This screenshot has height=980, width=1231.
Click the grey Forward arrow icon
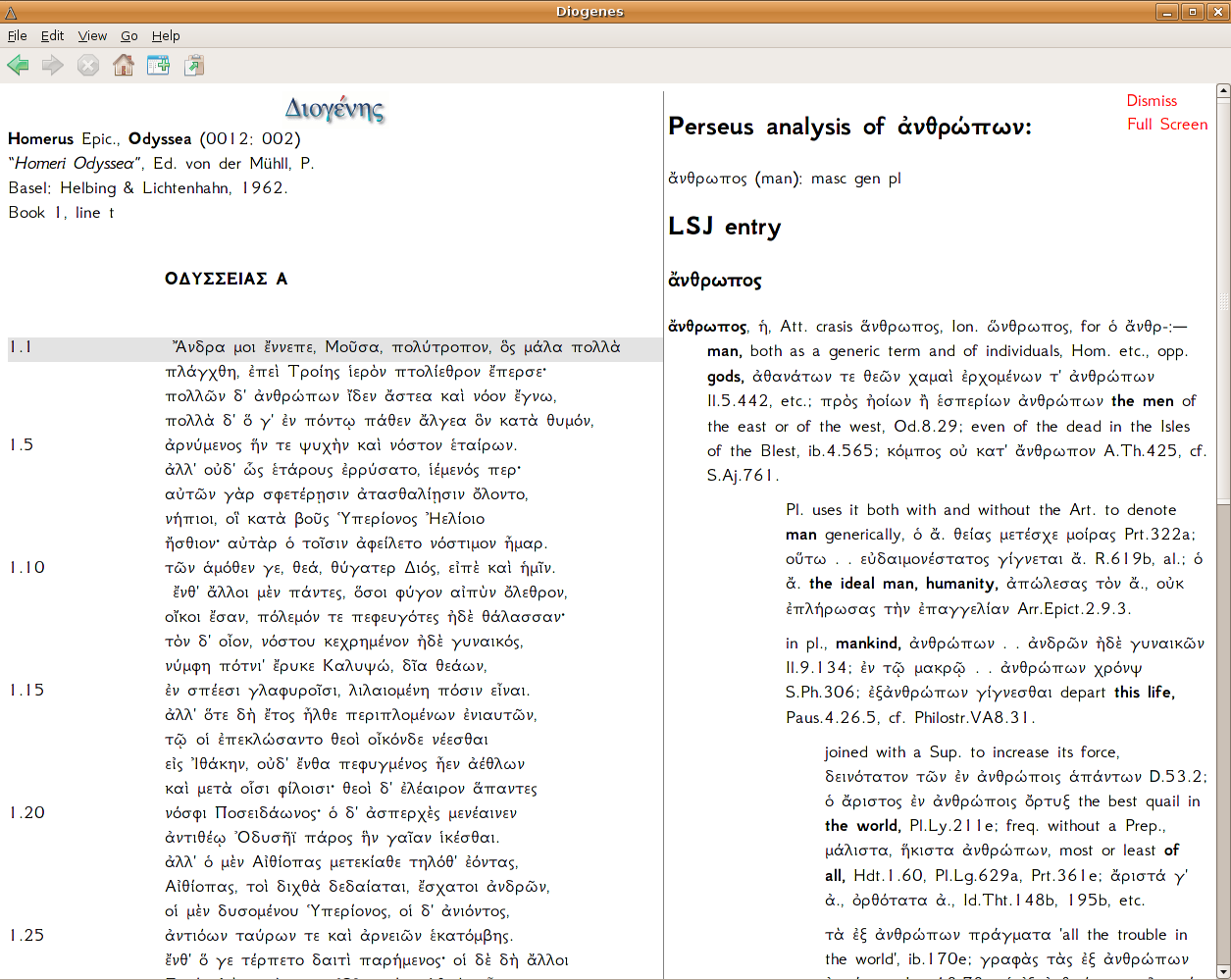click(x=53, y=66)
